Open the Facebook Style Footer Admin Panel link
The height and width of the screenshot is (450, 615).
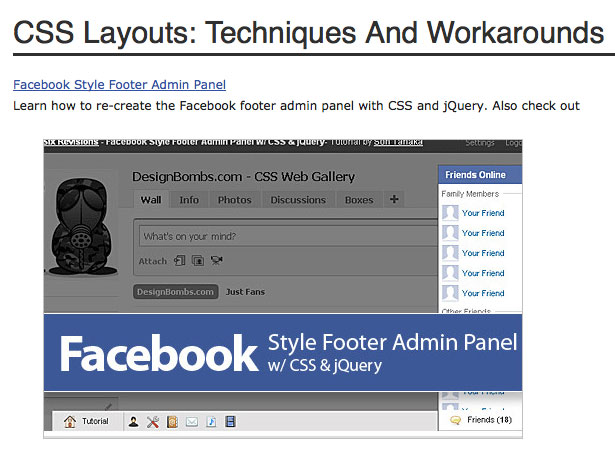pos(119,85)
